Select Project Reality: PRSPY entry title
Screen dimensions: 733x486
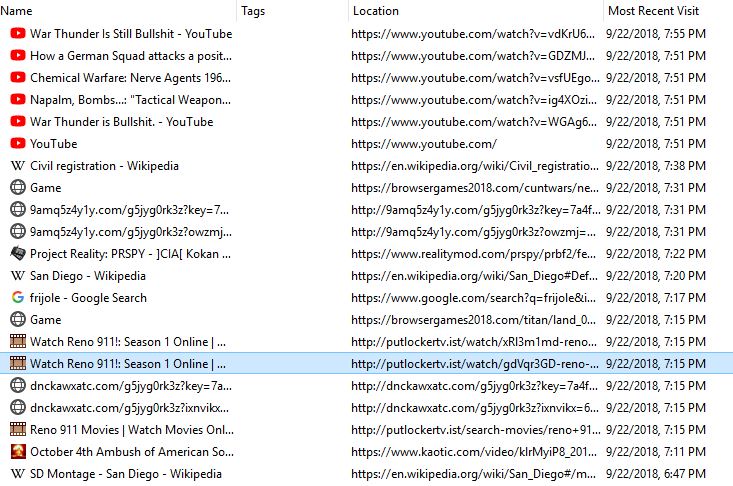coord(130,253)
